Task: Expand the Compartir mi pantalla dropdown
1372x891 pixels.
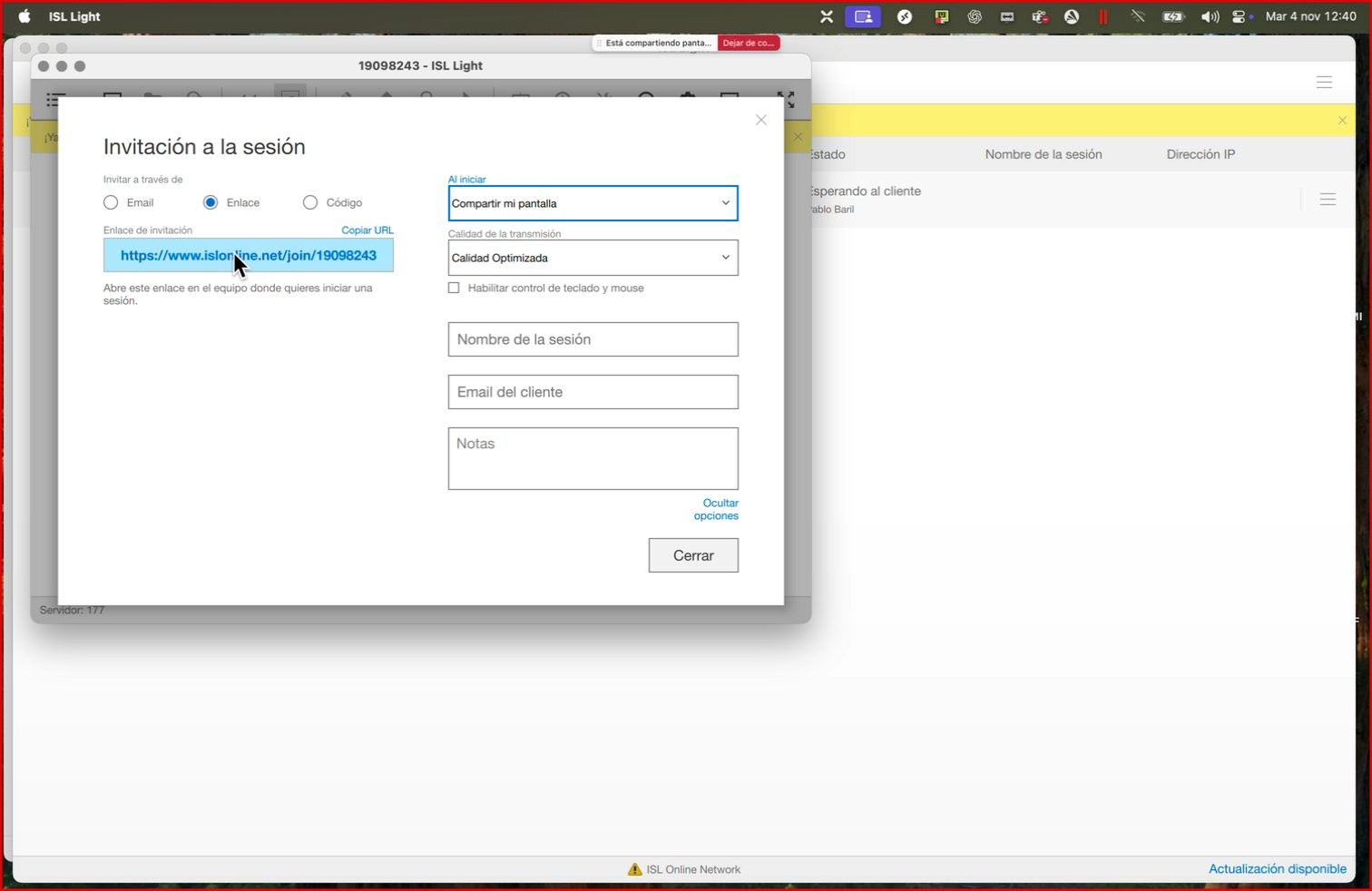Action: (x=593, y=203)
